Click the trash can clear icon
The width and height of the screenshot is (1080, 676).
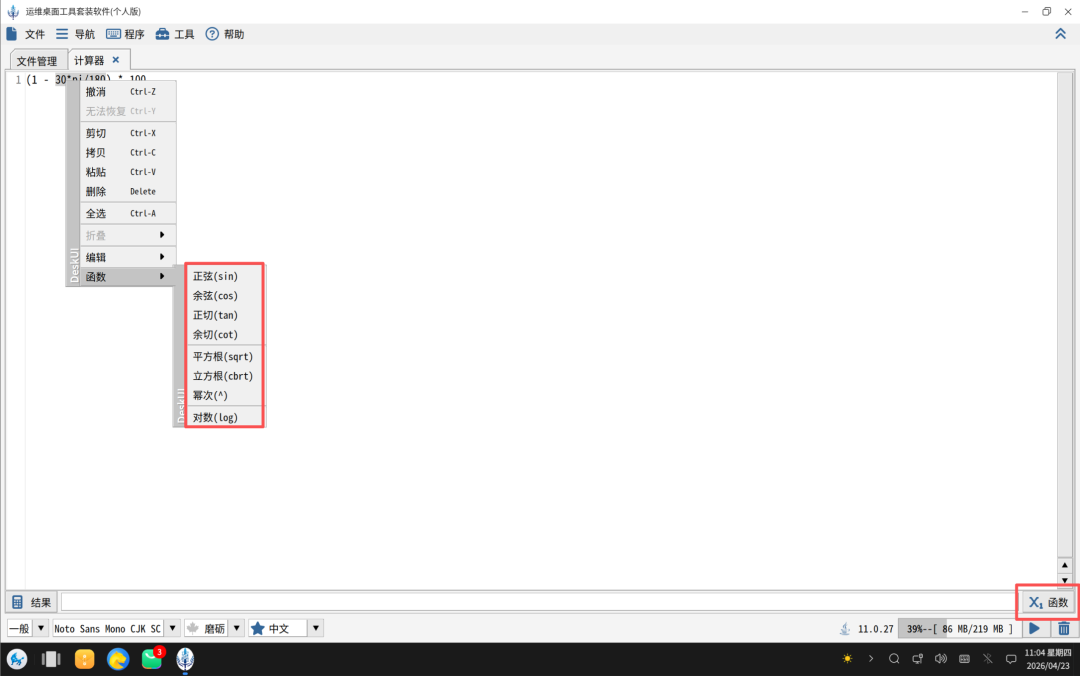(1064, 628)
